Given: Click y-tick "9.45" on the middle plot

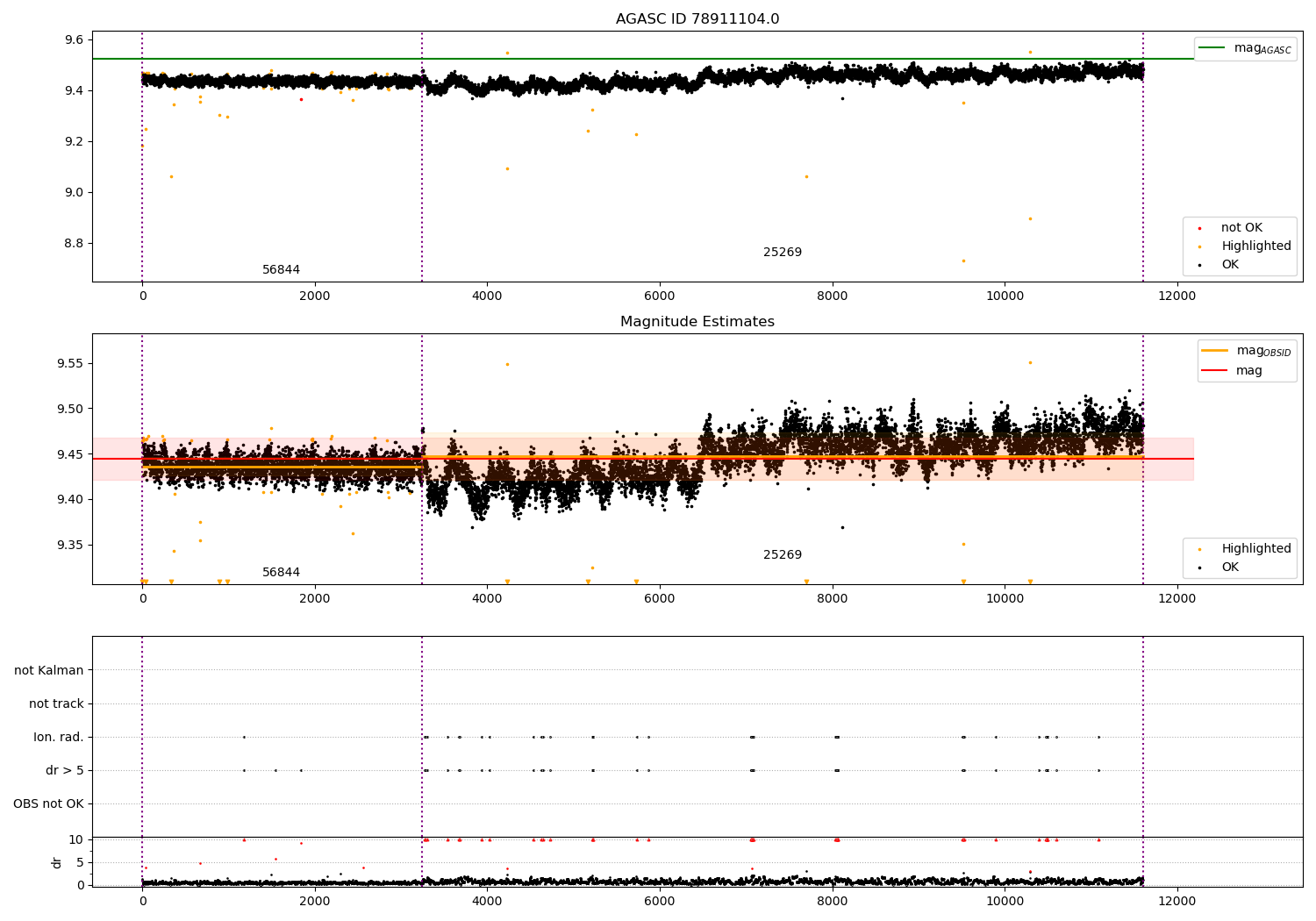Looking at the screenshot, I should point(70,454).
